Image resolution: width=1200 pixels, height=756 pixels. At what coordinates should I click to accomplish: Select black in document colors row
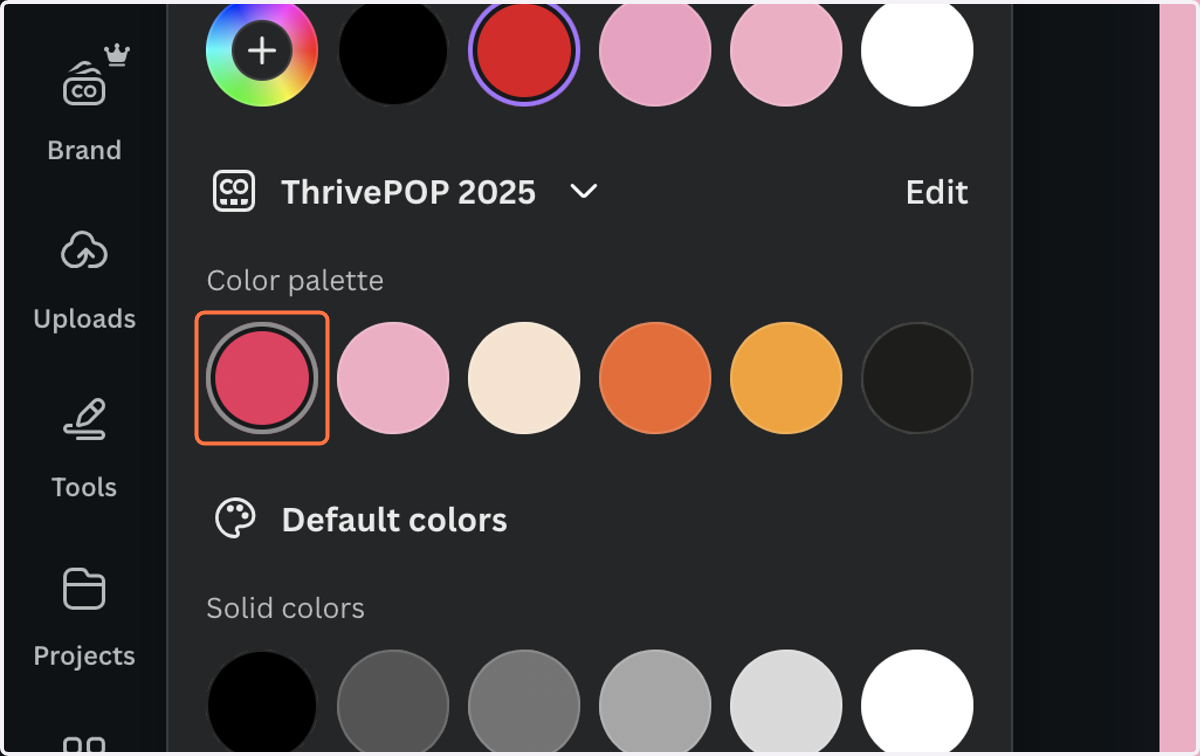coord(393,49)
